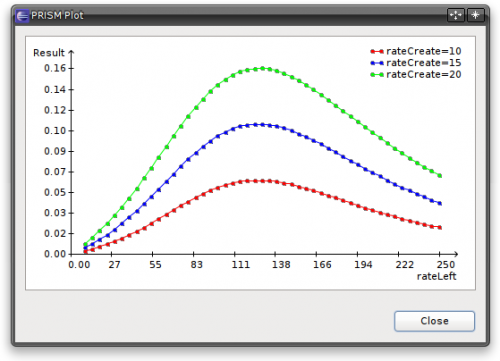Click the 250 x-axis tick label

pos(446,265)
